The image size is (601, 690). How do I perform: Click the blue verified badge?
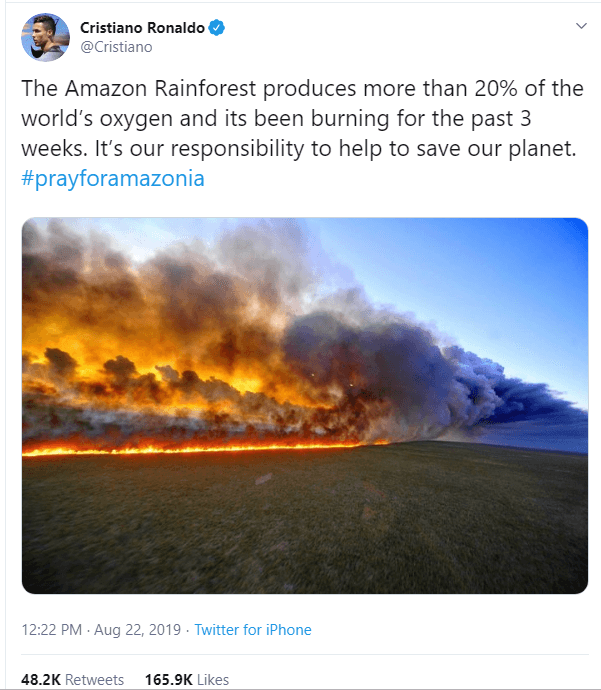(216, 28)
